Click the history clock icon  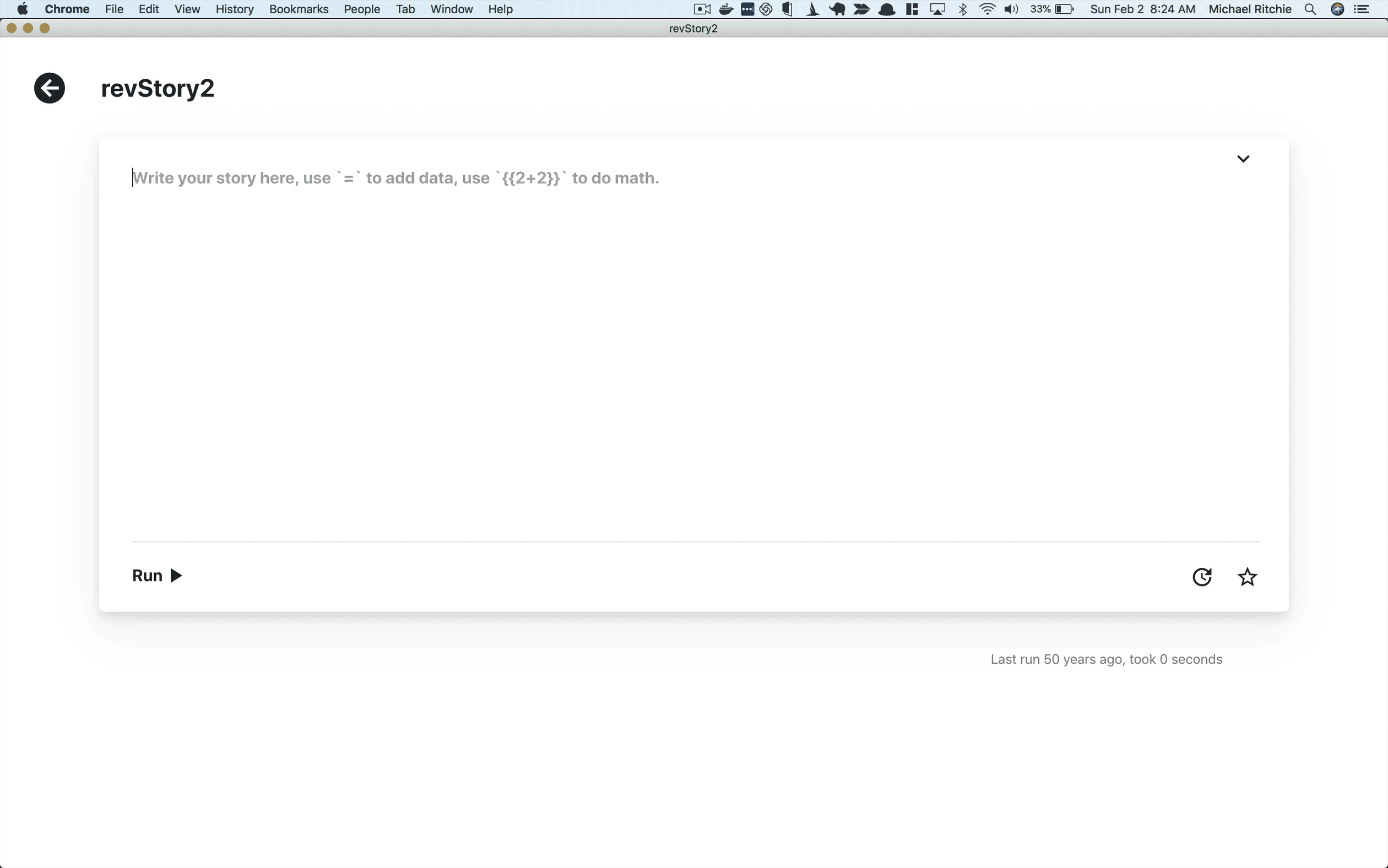point(1201,576)
